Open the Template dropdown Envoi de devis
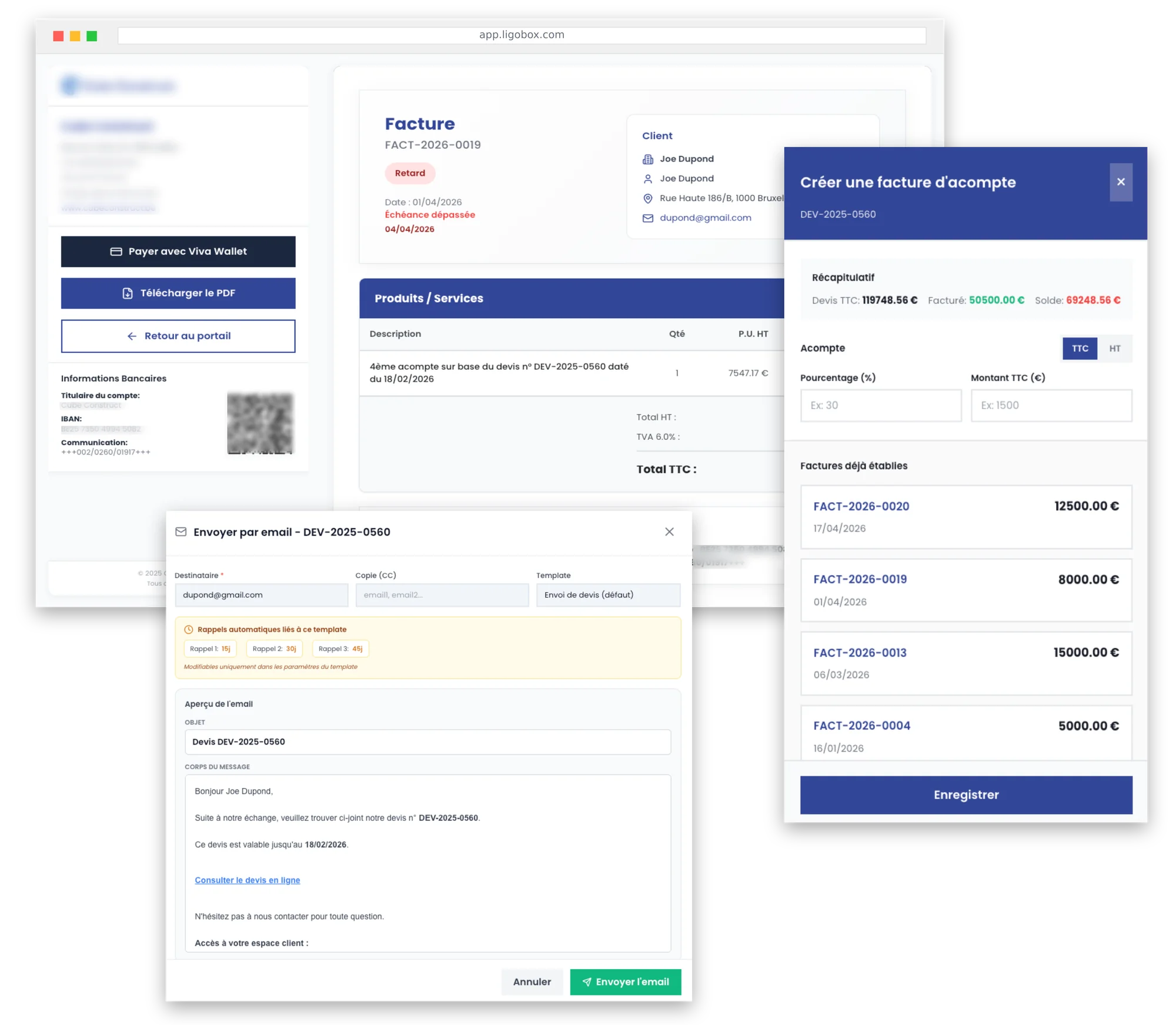Image resolution: width=1176 pixels, height=1025 pixels. click(608, 595)
